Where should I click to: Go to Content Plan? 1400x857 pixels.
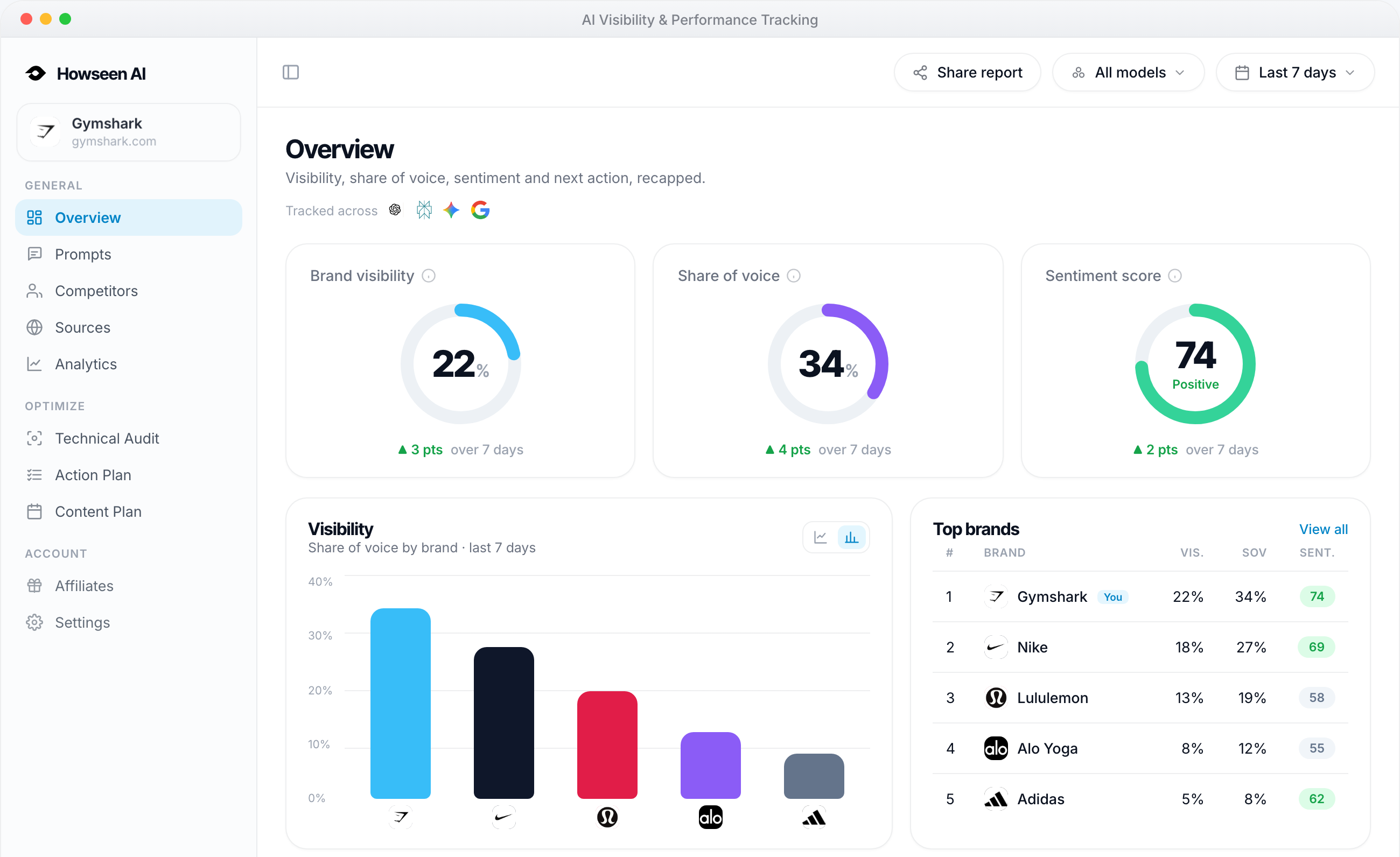tap(129, 512)
